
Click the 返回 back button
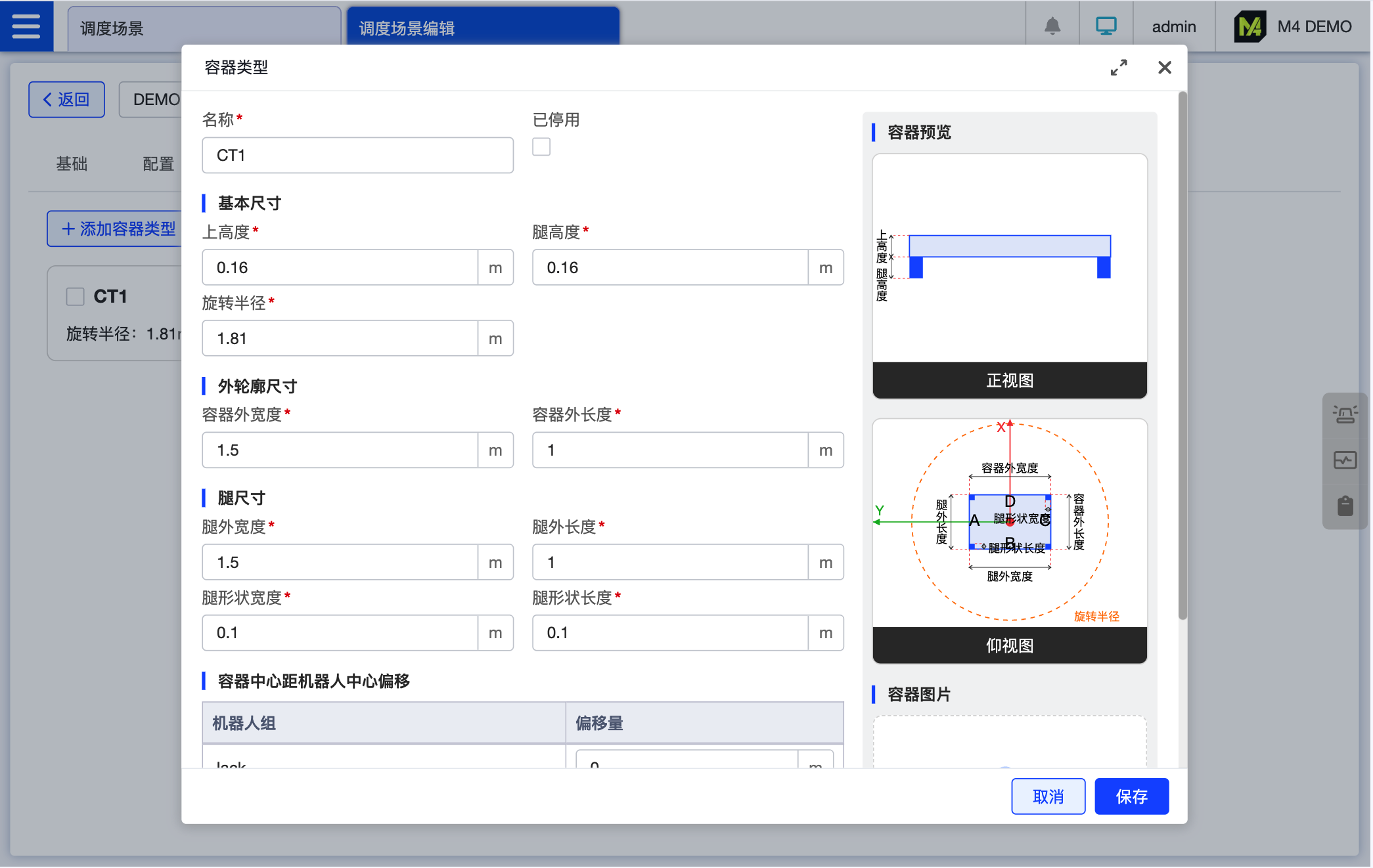click(x=66, y=100)
